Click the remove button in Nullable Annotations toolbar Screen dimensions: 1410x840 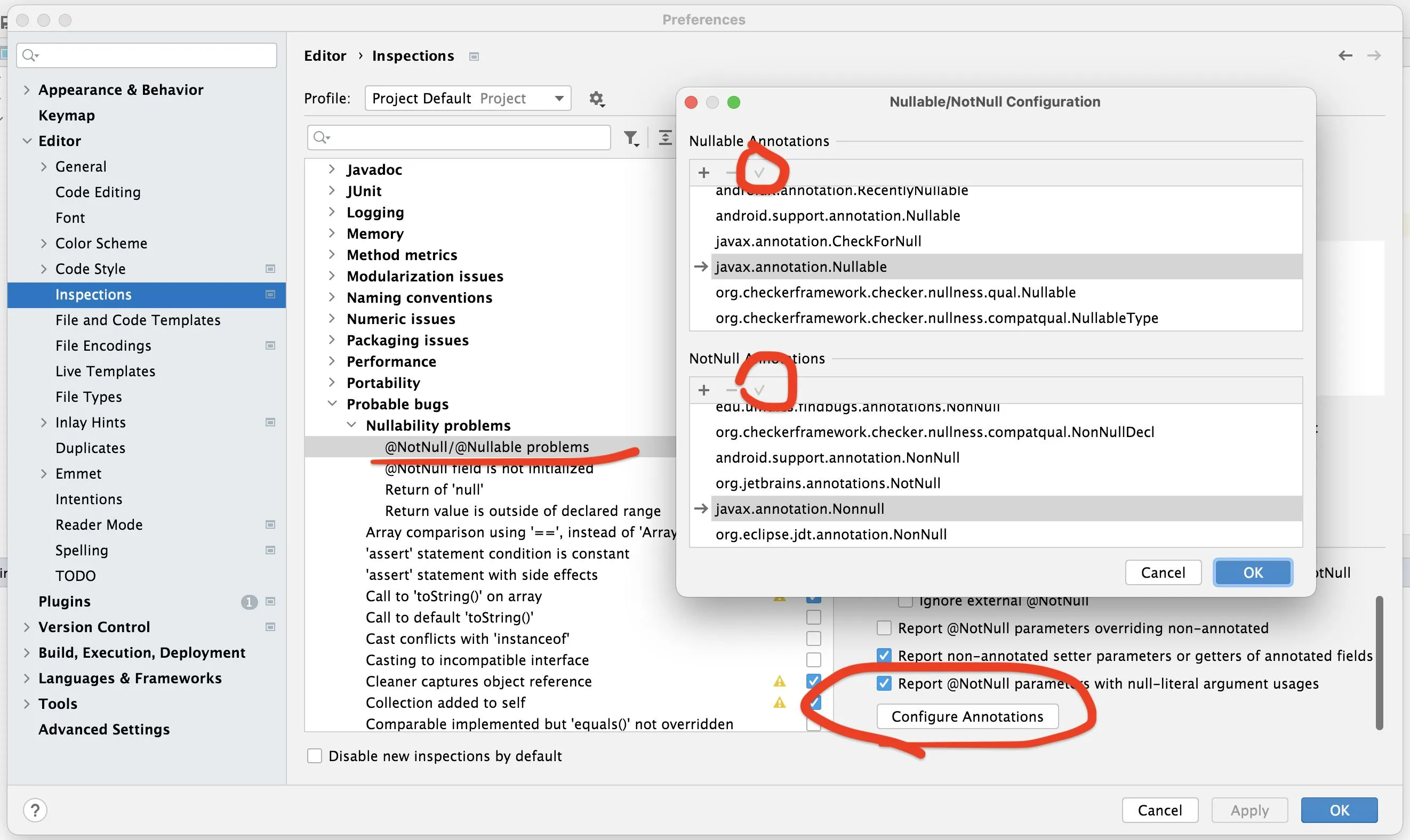pos(731,173)
